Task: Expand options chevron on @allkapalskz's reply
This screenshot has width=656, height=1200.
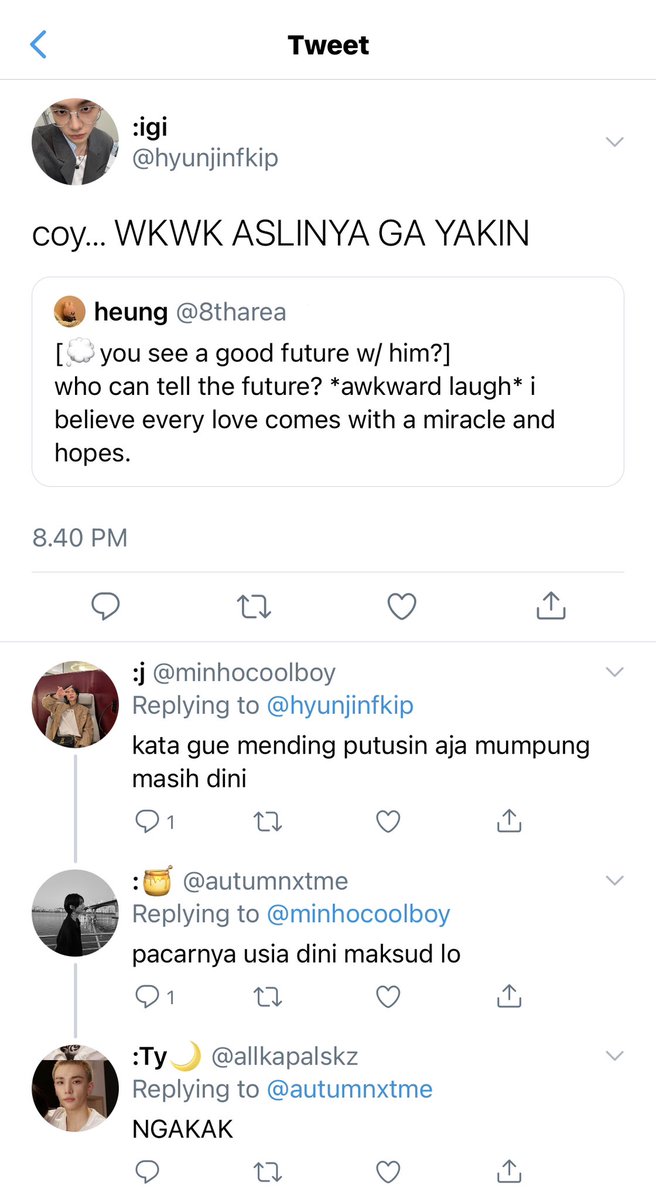Action: point(615,1055)
